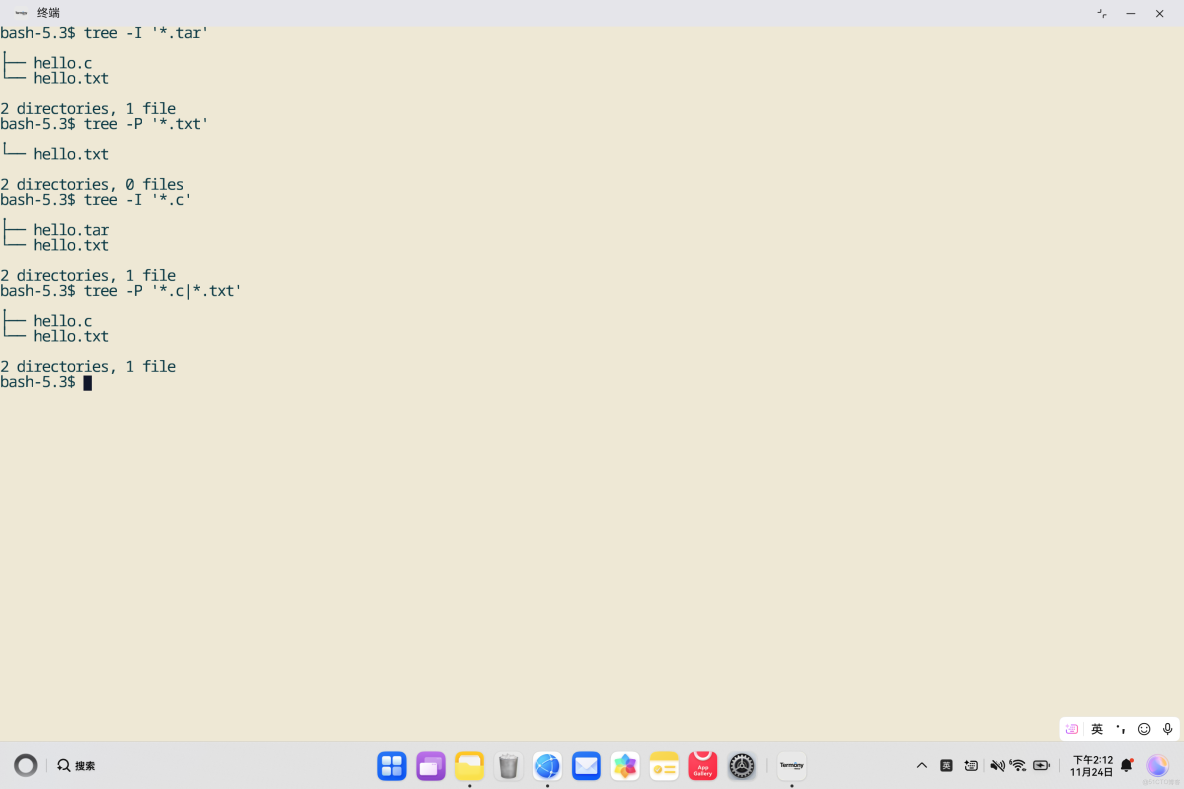Screen dimensions: 1184x789
Task: Open the yellow Notes memo app
Action: 664,766
